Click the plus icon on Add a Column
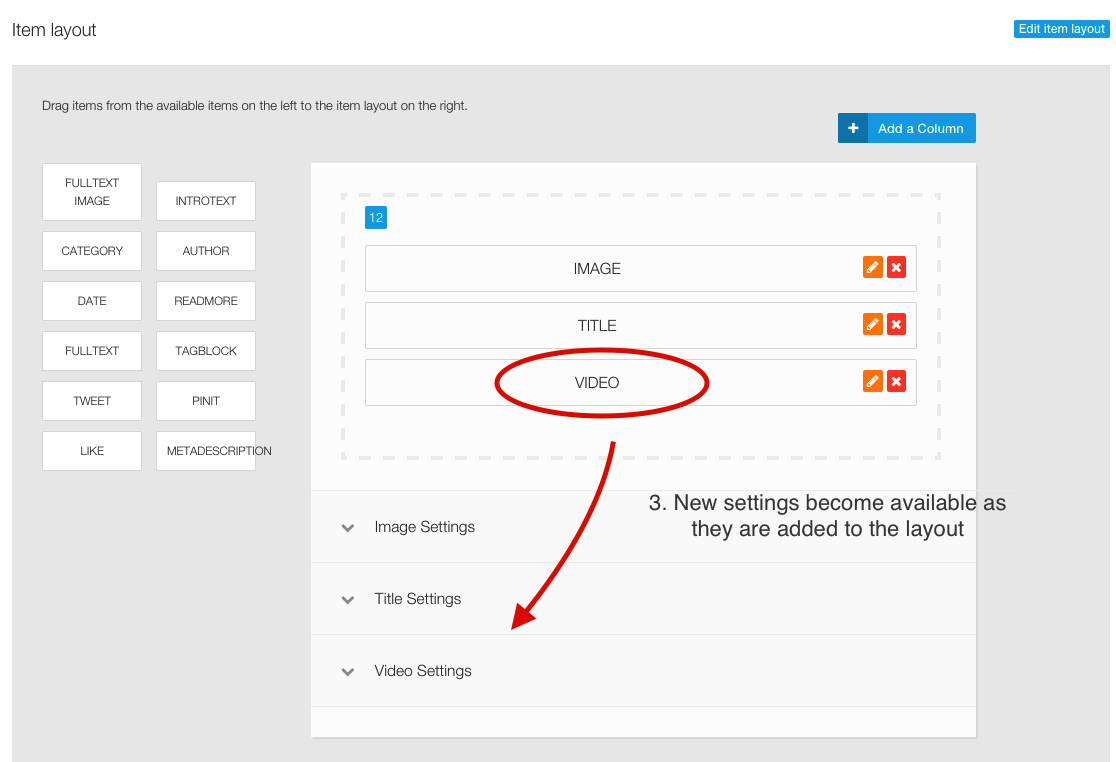The height and width of the screenshot is (762, 1116). (x=853, y=128)
